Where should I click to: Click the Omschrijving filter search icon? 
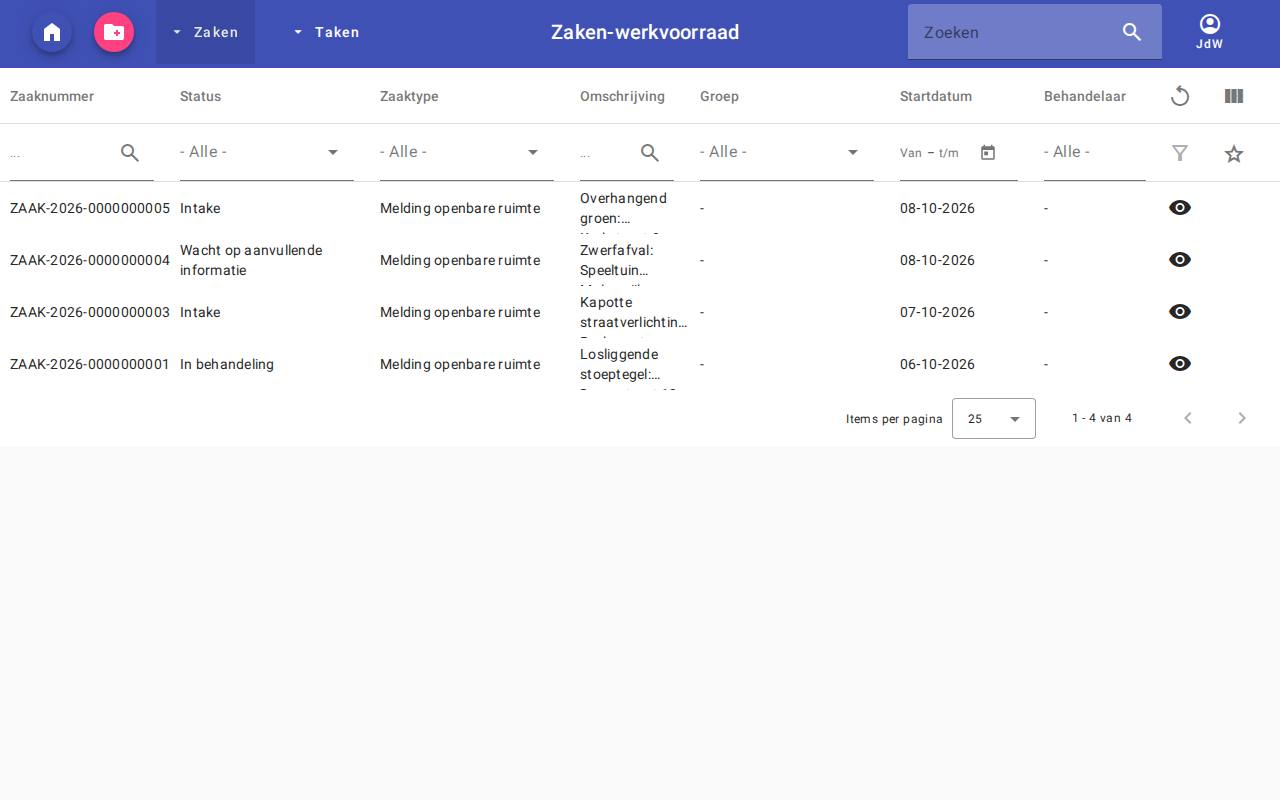point(650,153)
